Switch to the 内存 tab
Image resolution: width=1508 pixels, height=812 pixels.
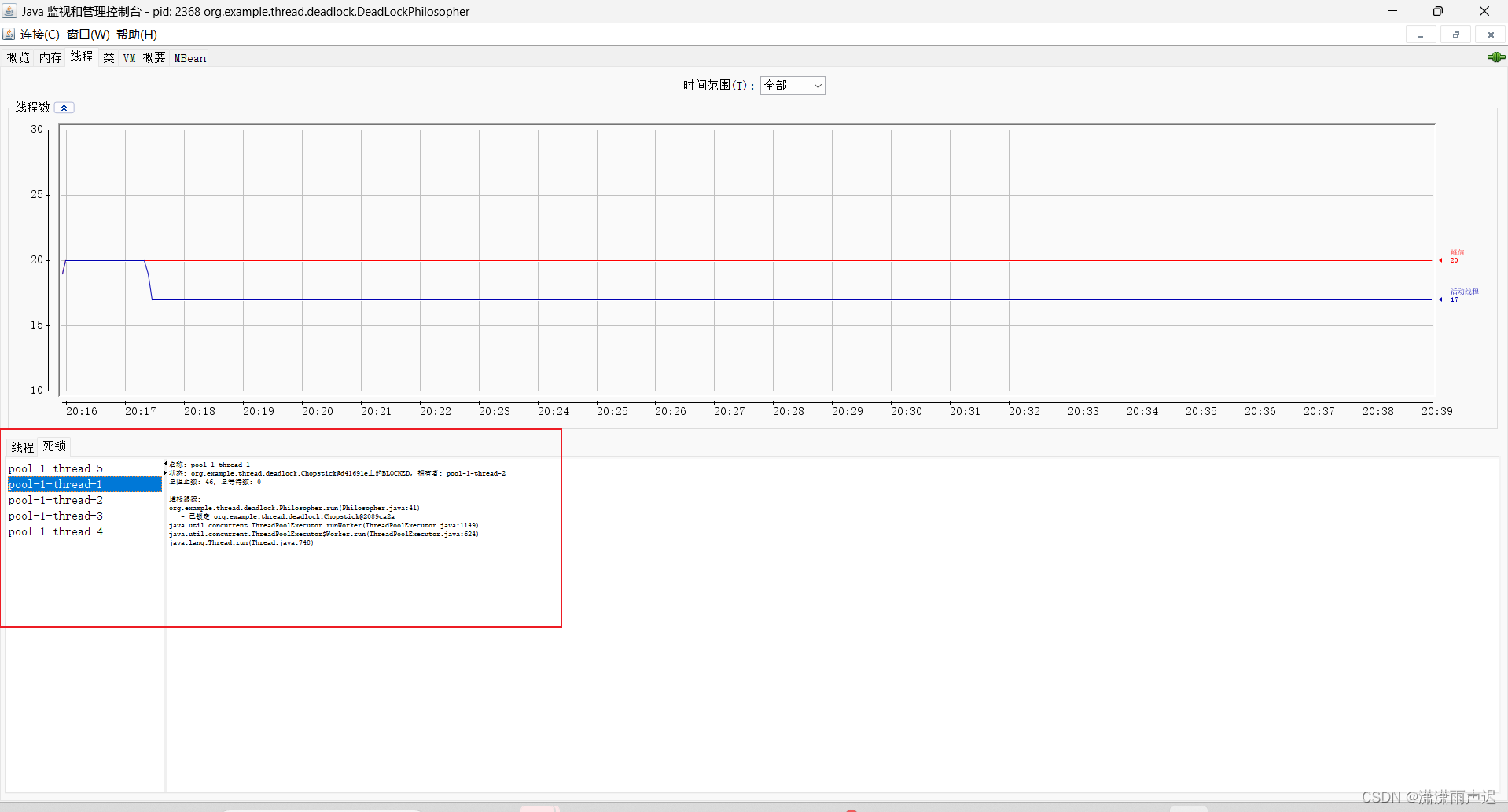tap(50, 58)
